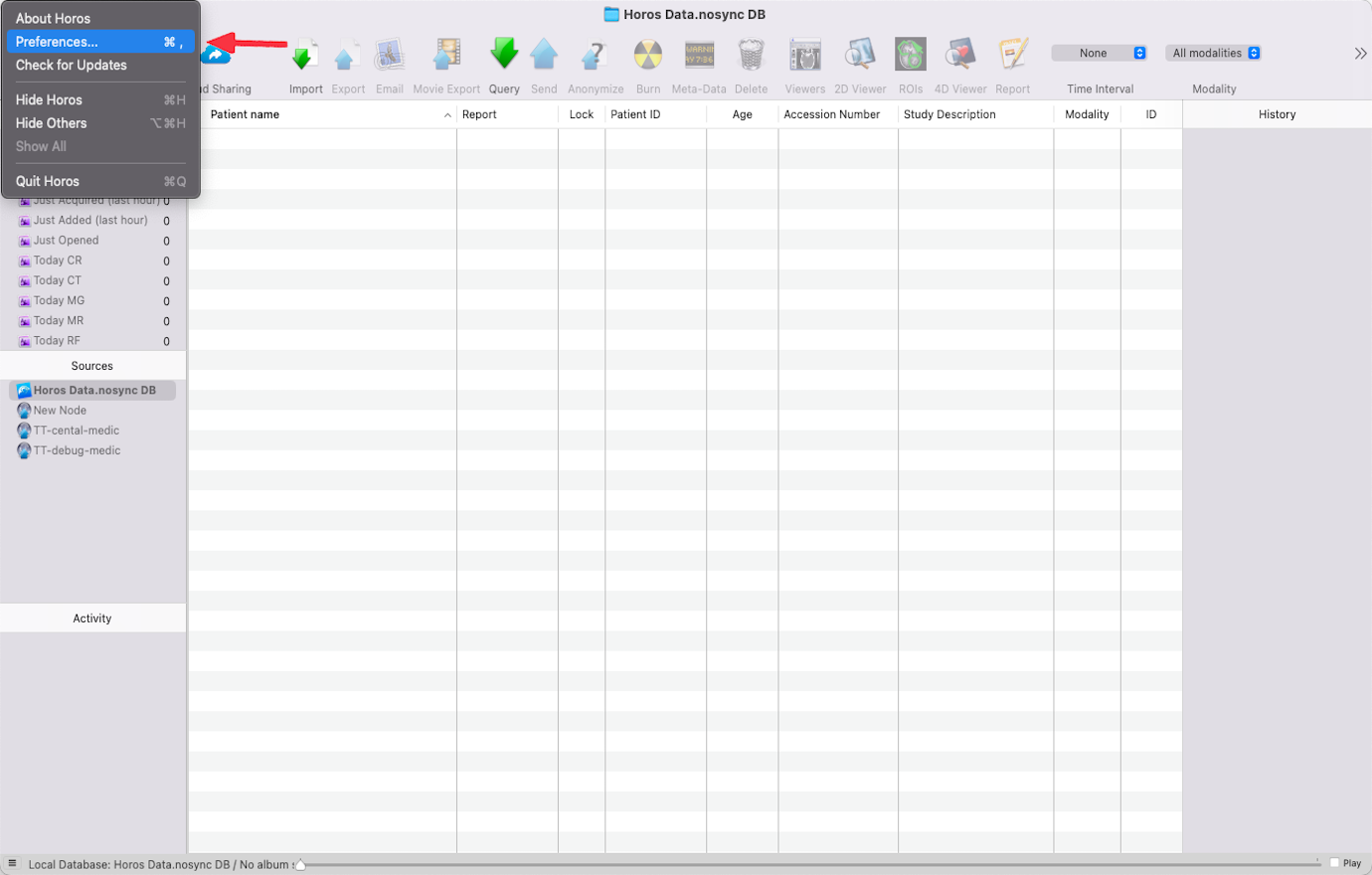View DICOM Meta-Data
Screen dimensions: 1372x875
(x=699, y=54)
